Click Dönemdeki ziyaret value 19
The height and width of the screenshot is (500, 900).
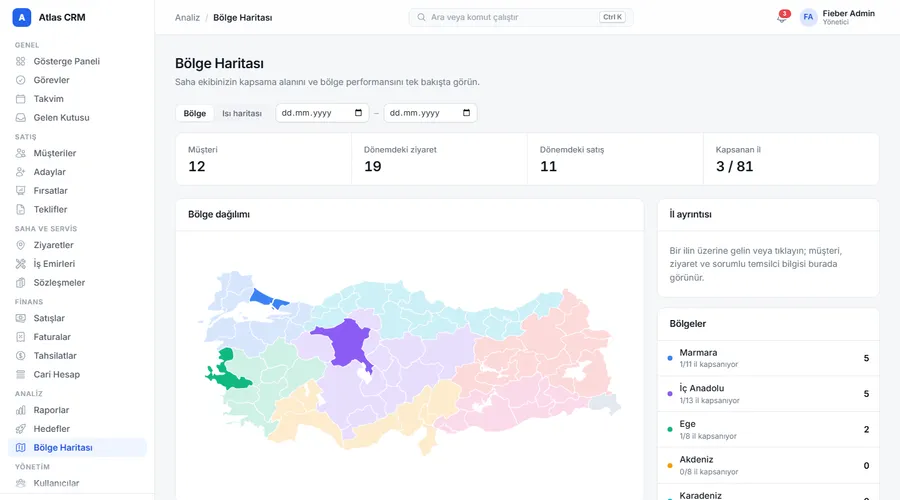[x=373, y=166]
